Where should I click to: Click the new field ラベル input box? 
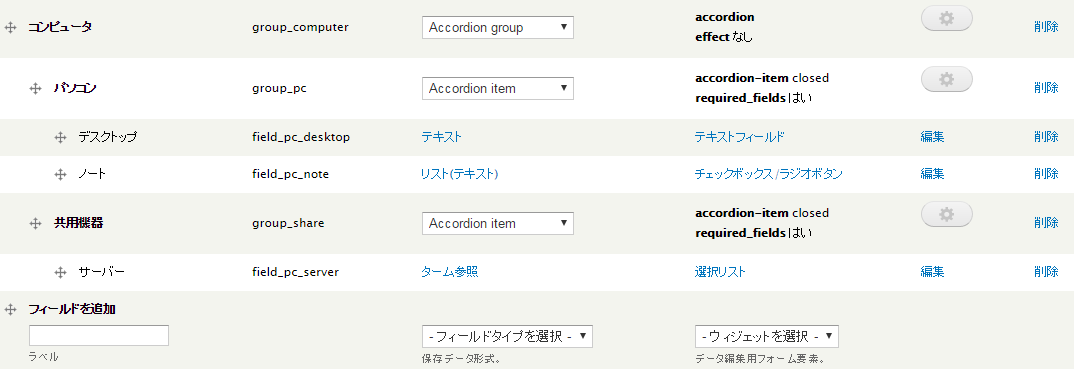click(x=99, y=335)
